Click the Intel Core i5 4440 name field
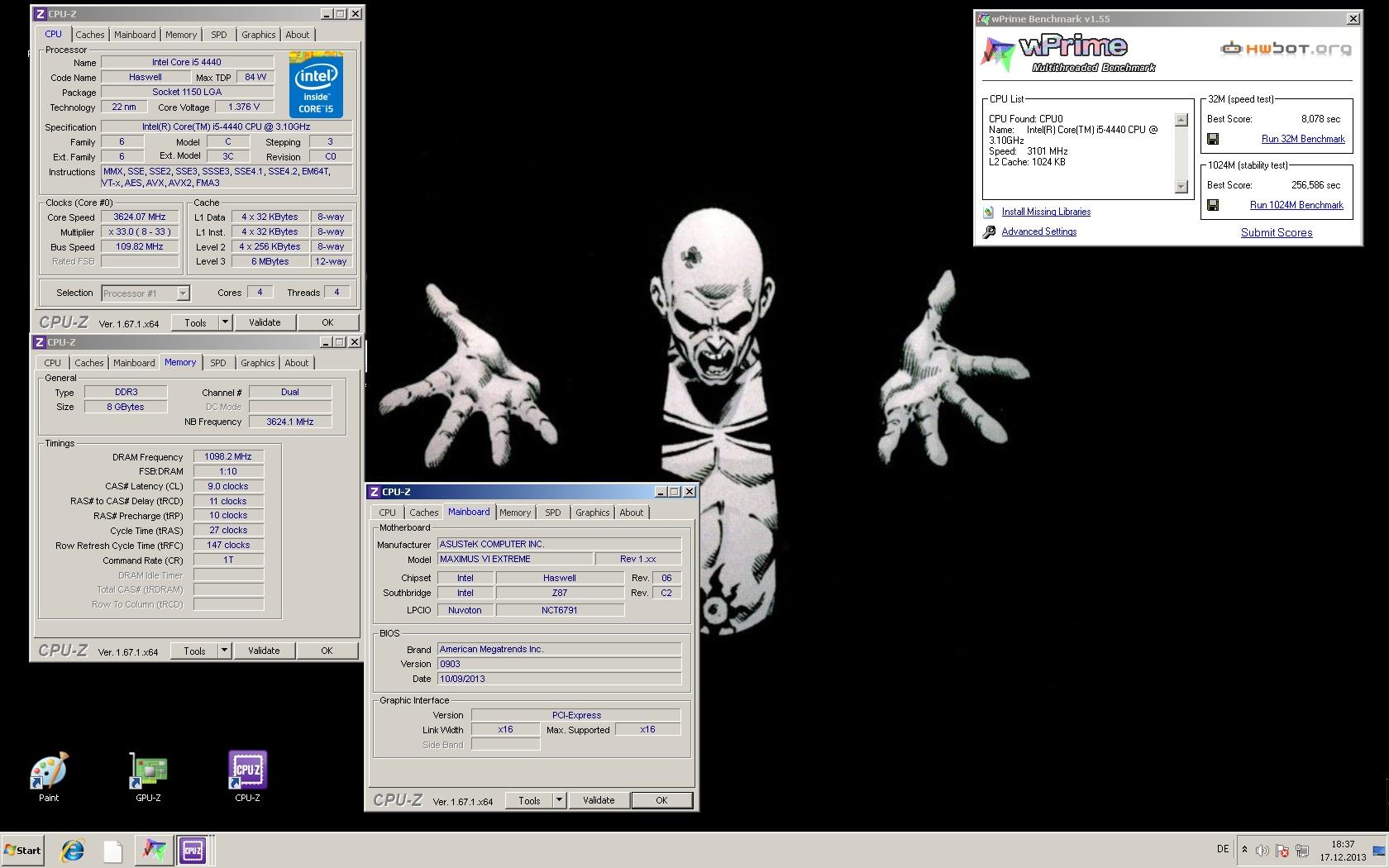Viewport: 1389px width, 868px height. pos(187,62)
